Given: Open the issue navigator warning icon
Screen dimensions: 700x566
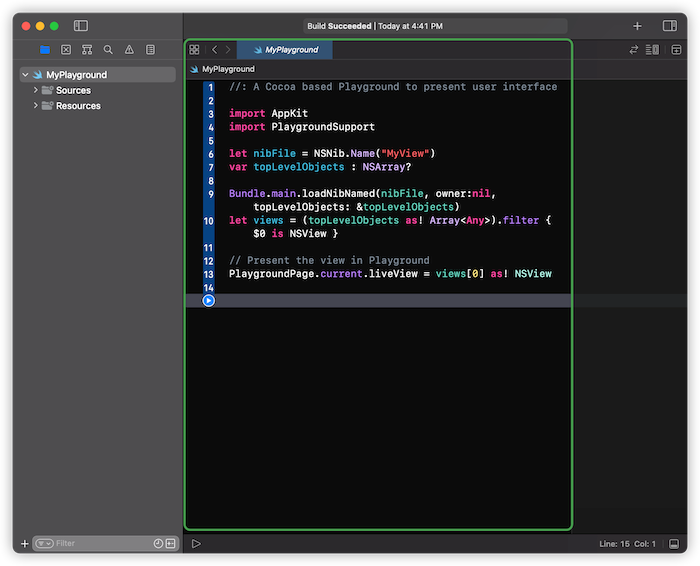Looking at the screenshot, I should click(129, 49).
